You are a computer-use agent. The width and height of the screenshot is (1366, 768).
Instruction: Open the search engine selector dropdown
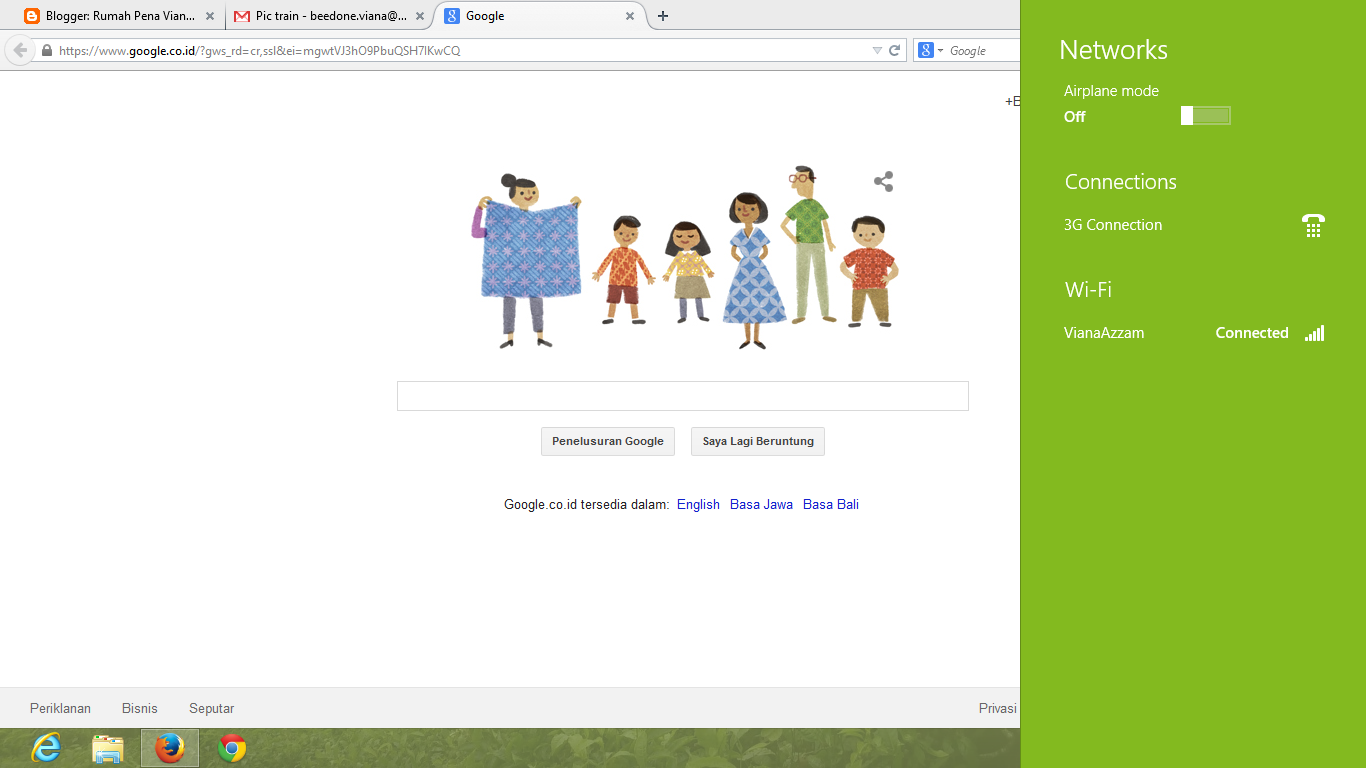[x=931, y=50]
